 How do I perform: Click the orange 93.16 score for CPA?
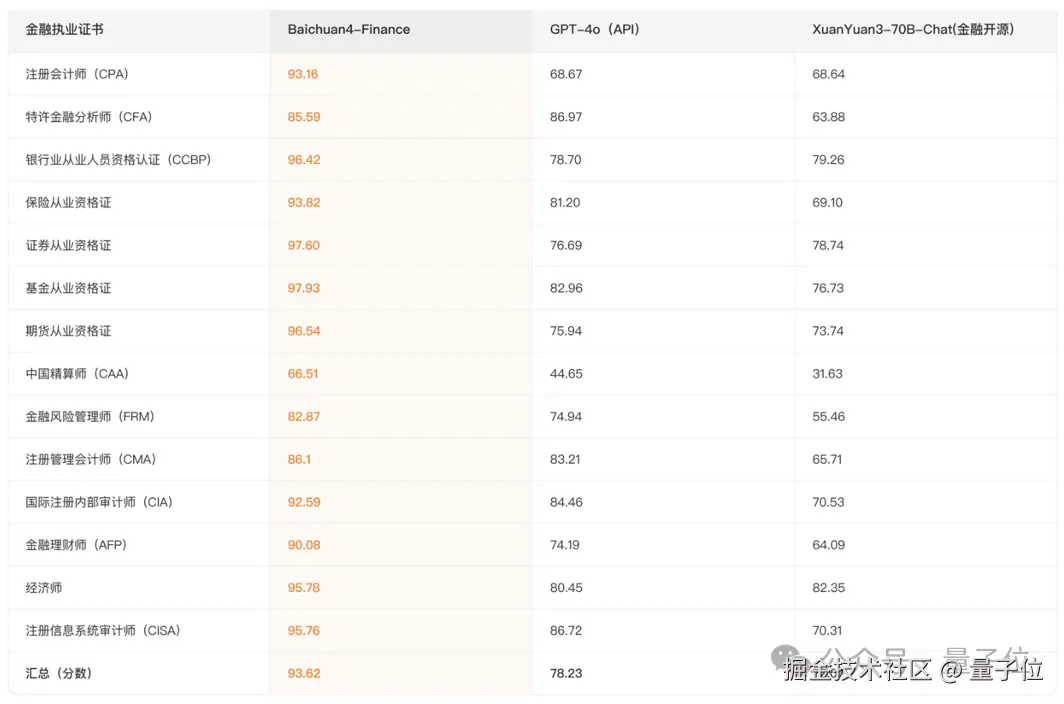pos(303,74)
